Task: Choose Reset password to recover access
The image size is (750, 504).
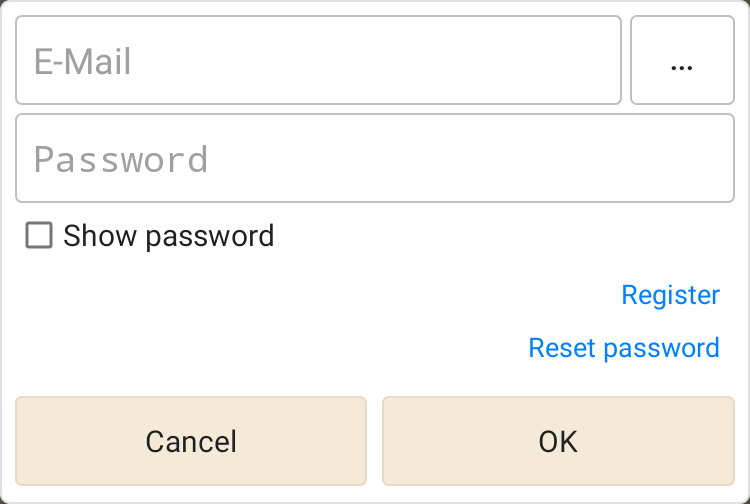Action: click(x=623, y=347)
